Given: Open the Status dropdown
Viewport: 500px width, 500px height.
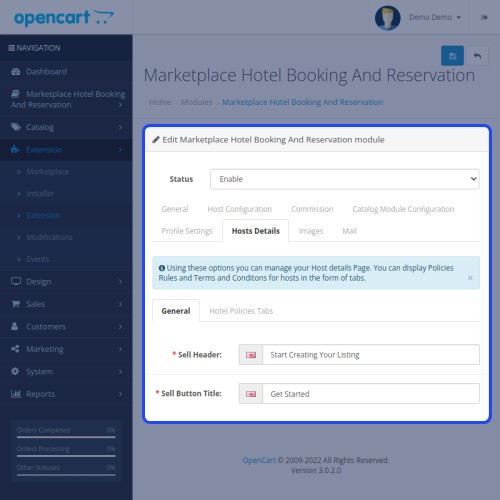Looking at the screenshot, I should [x=345, y=179].
